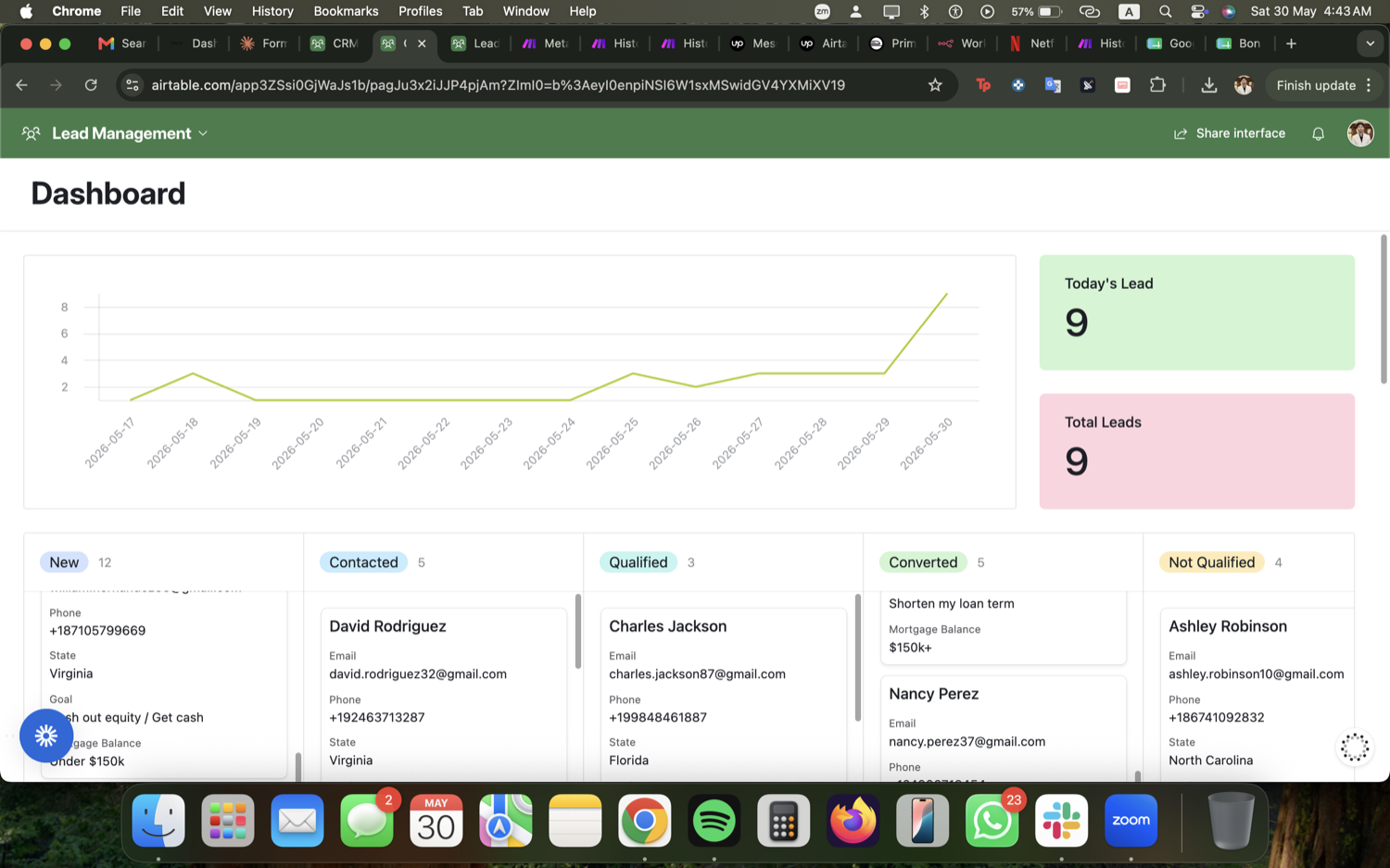Screen dimensions: 1390x868
Task: Open the notifications bell
Action: [1318, 133]
